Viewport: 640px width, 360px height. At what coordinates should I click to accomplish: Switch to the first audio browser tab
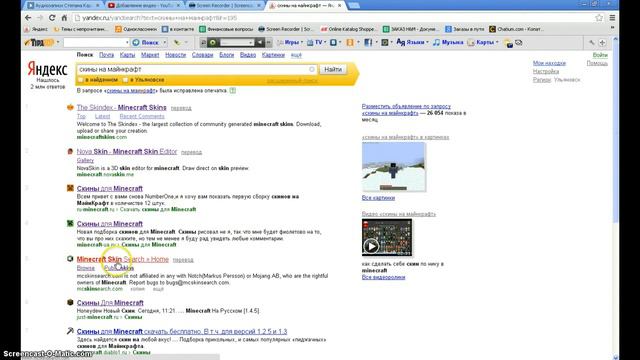63,6
